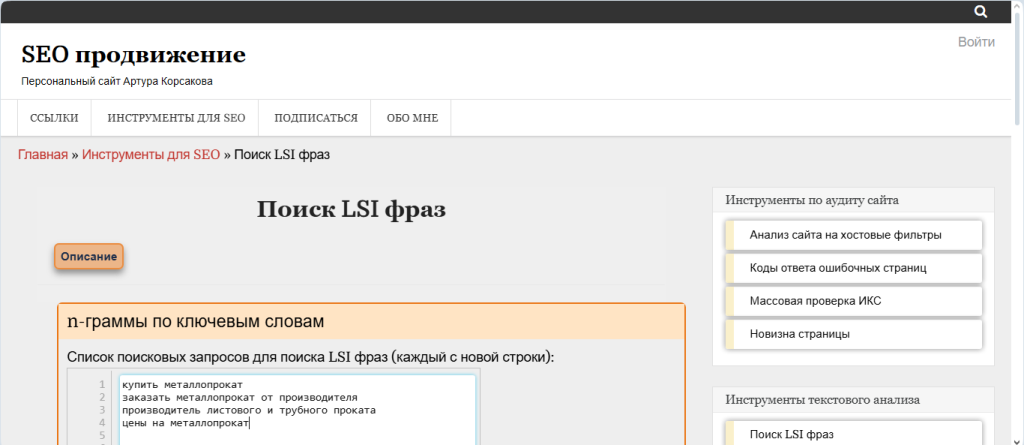Click Поиск LSI фраз in sidebar
1024x445 pixels.
click(x=791, y=434)
